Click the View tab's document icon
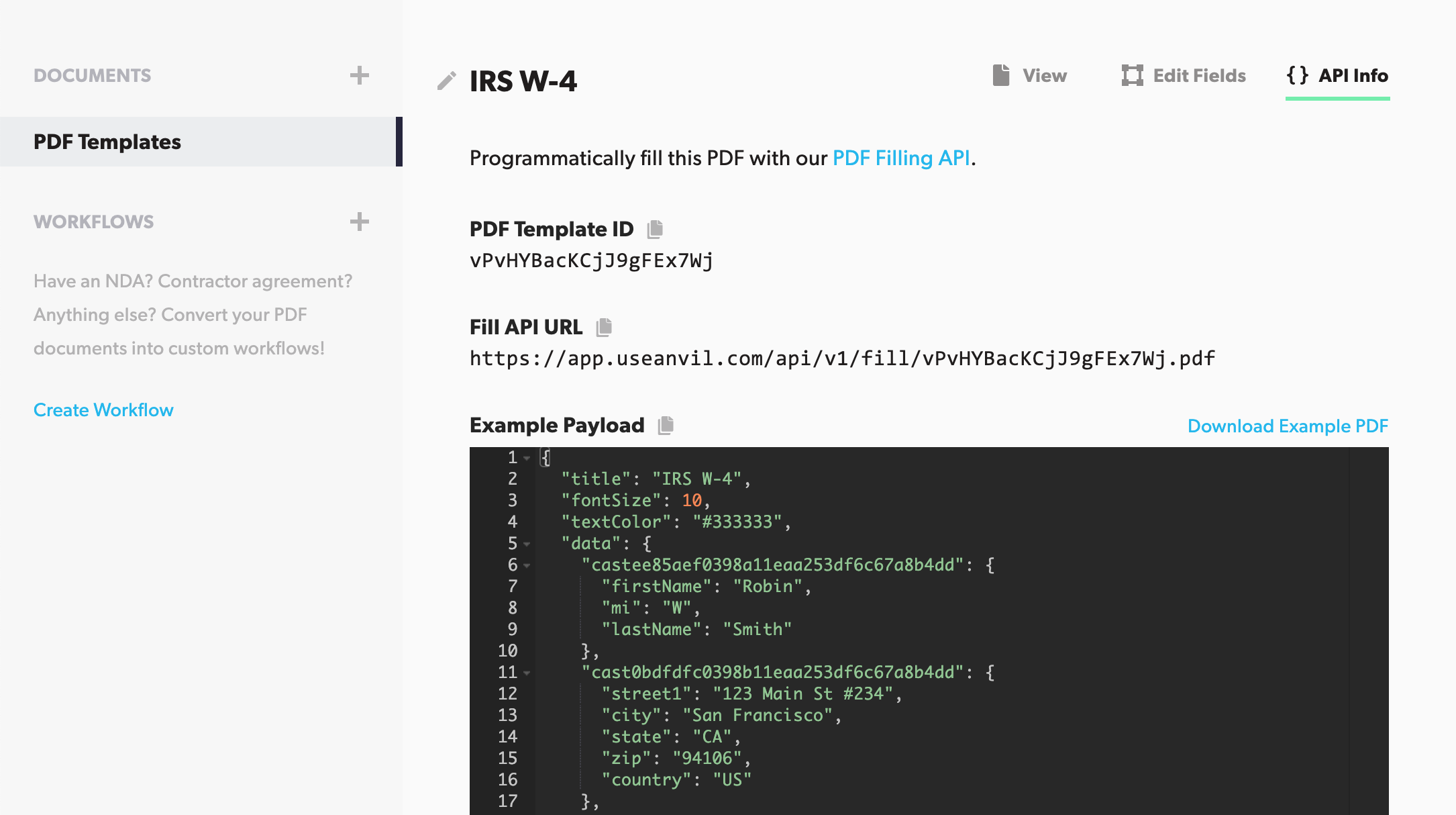The height and width of the screenshot is (815, 1456). pos(1001,75)
